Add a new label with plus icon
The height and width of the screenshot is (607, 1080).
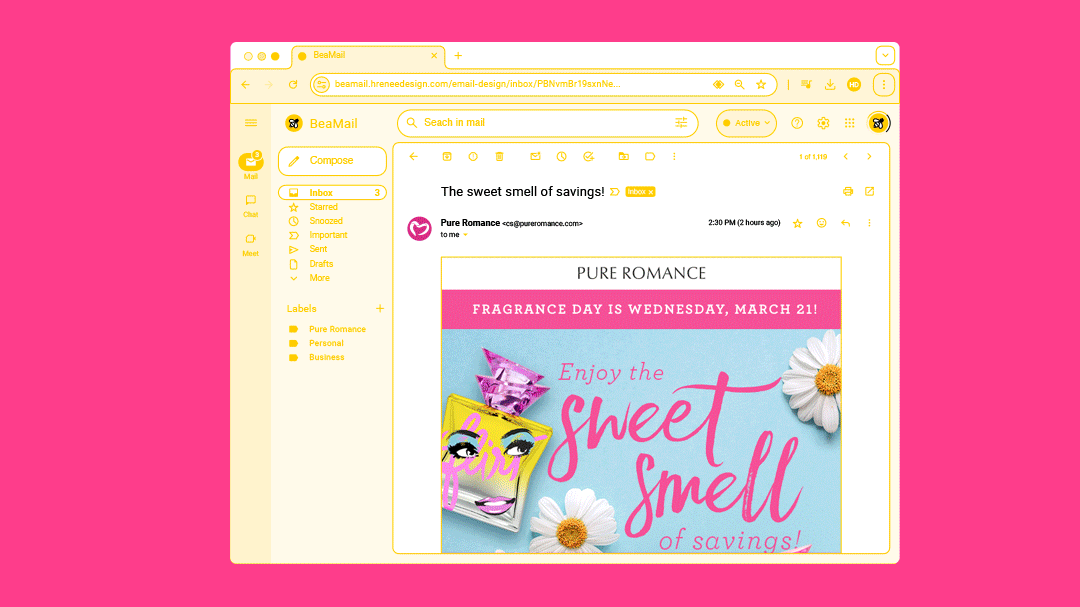pos(380,309)
